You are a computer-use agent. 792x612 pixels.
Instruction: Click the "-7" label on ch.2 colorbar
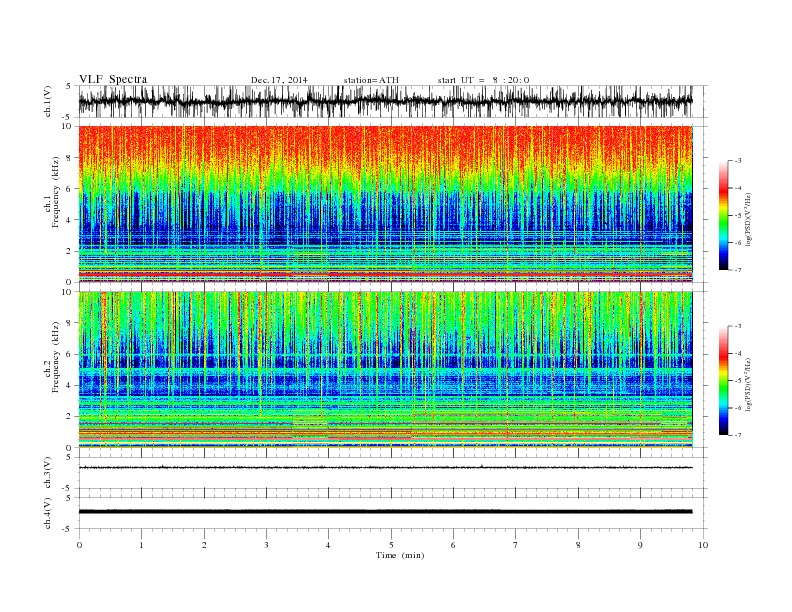pyautogui.click(x=738, y=435)
